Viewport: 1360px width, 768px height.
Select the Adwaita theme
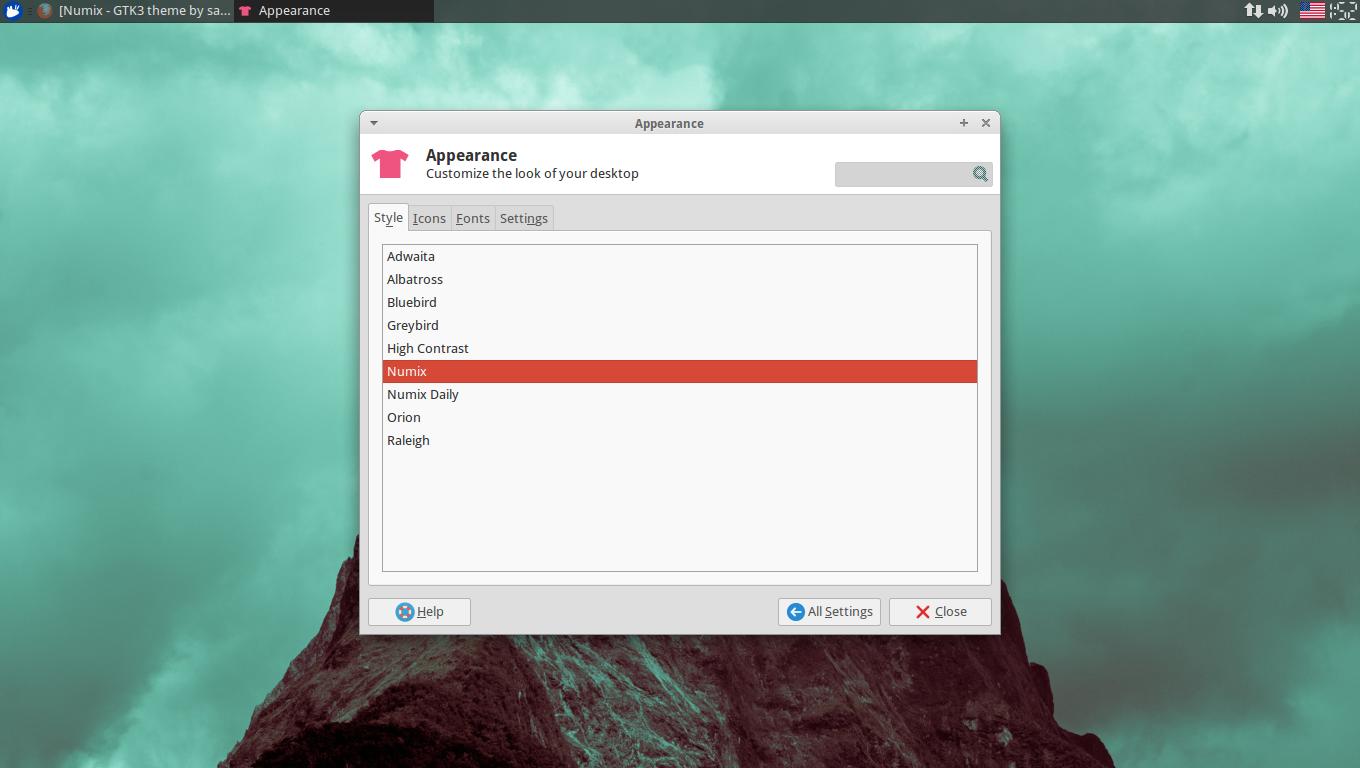(680, 256)
